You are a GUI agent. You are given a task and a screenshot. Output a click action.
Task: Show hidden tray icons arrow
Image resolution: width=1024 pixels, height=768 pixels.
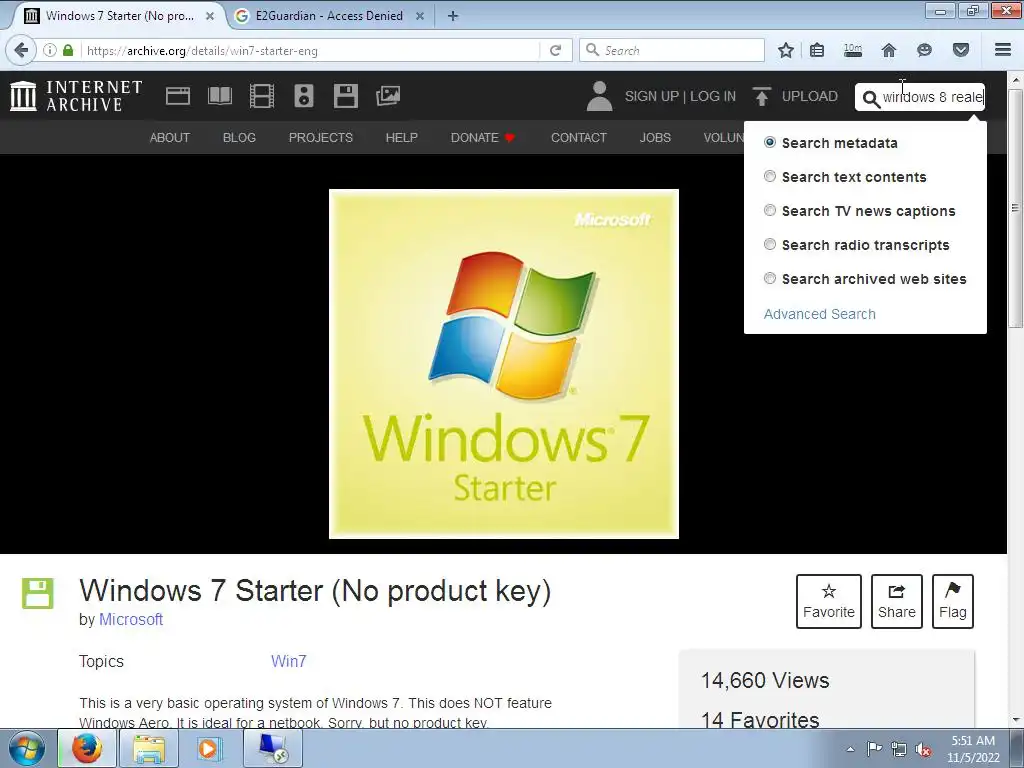[850, 749]
